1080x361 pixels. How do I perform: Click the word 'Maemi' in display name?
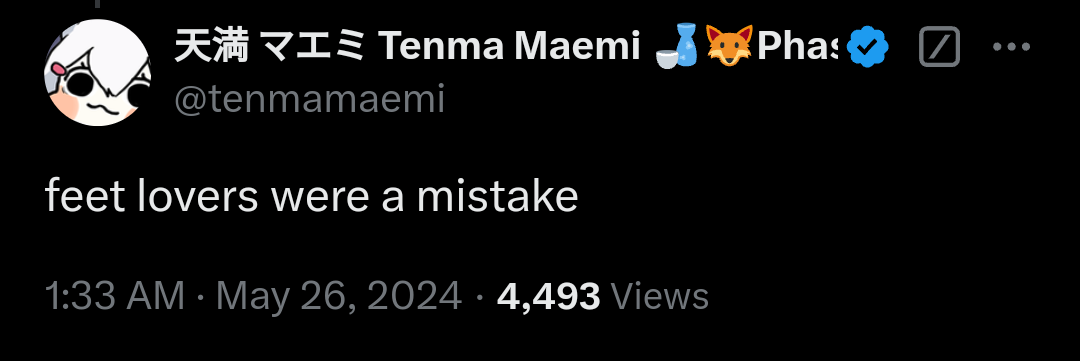point(577,47)
